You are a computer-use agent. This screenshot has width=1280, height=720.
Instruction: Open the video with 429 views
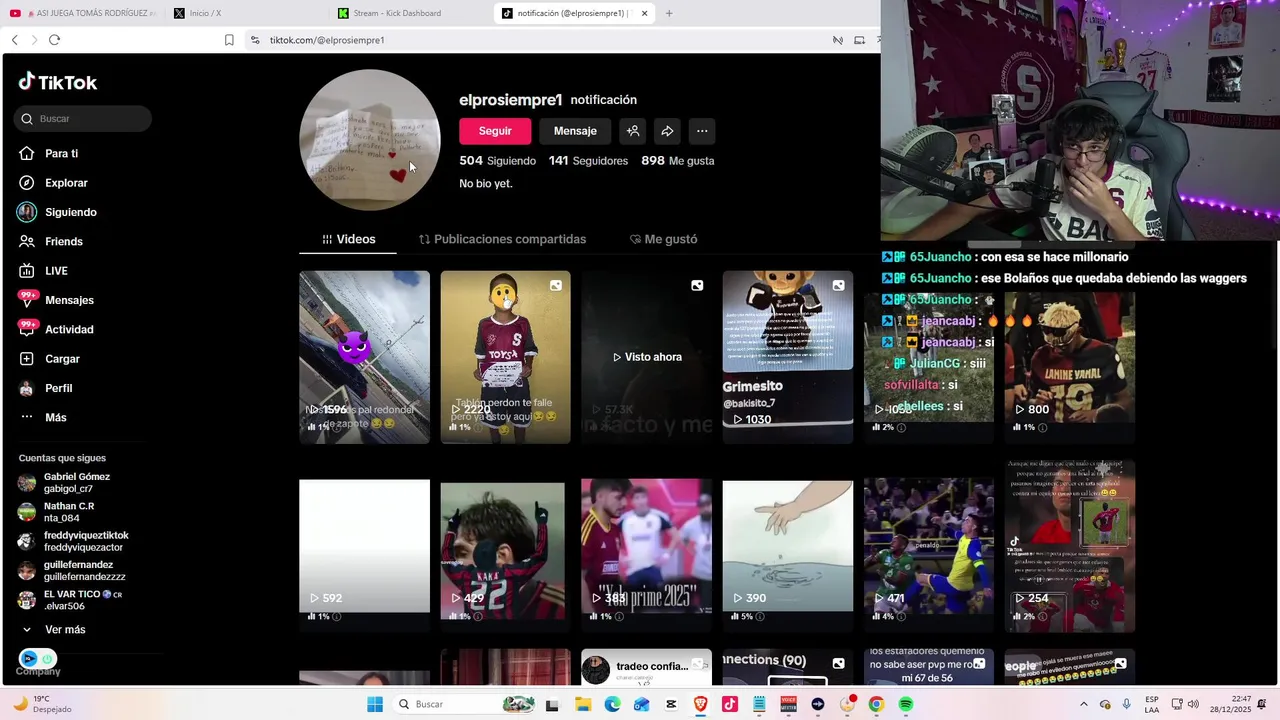505,546
